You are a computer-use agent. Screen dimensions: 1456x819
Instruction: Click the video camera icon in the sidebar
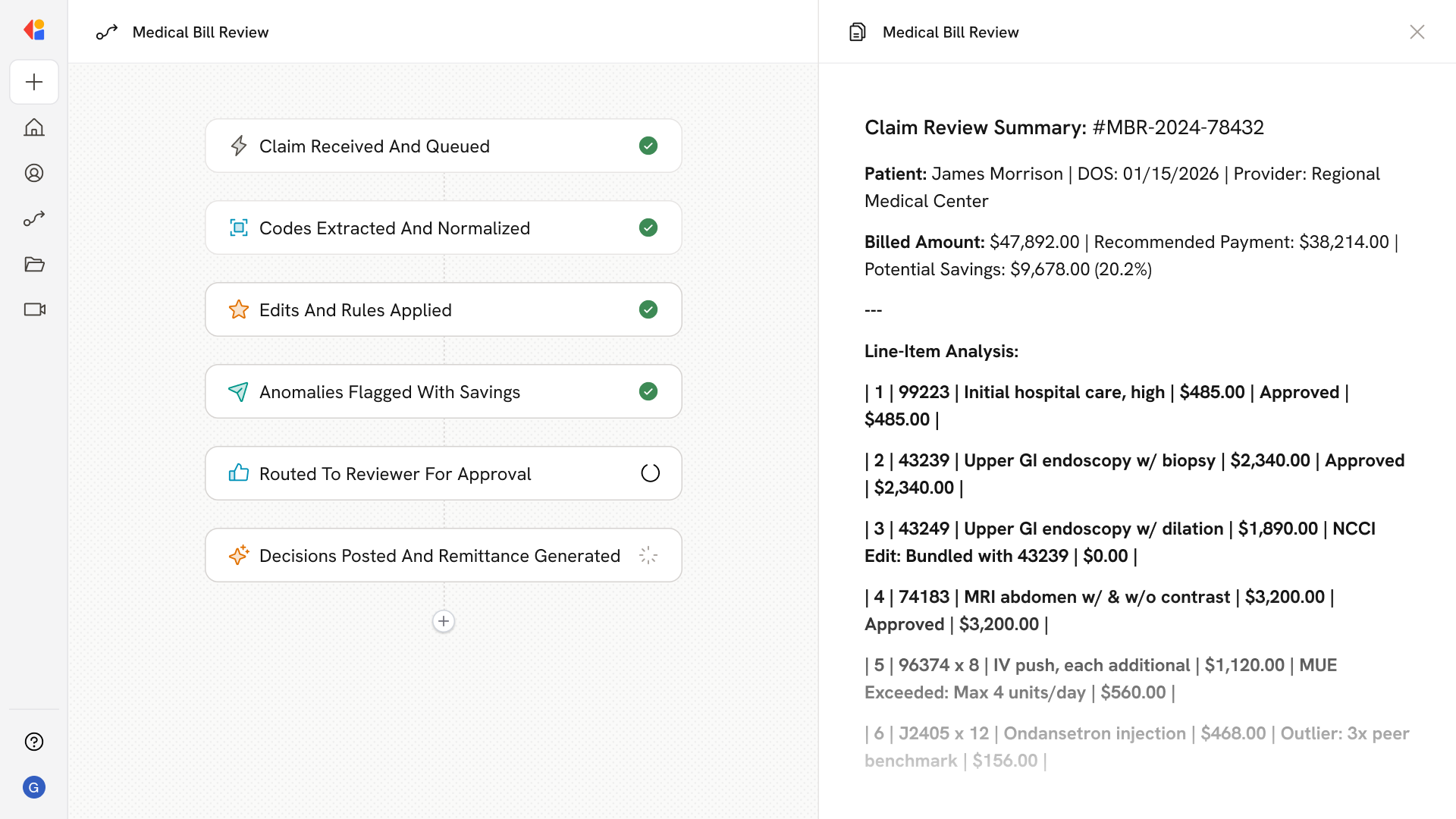pyautogui.click(x=34, y=309)
